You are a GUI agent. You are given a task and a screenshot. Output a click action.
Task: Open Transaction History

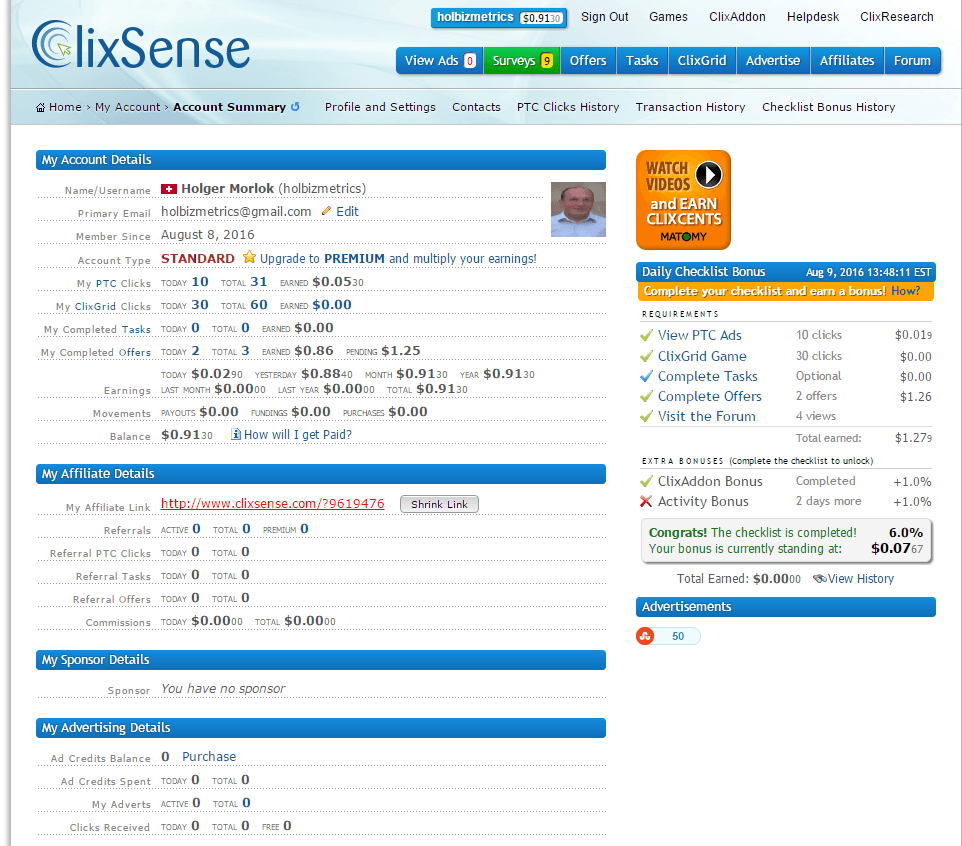pos(690,107)
